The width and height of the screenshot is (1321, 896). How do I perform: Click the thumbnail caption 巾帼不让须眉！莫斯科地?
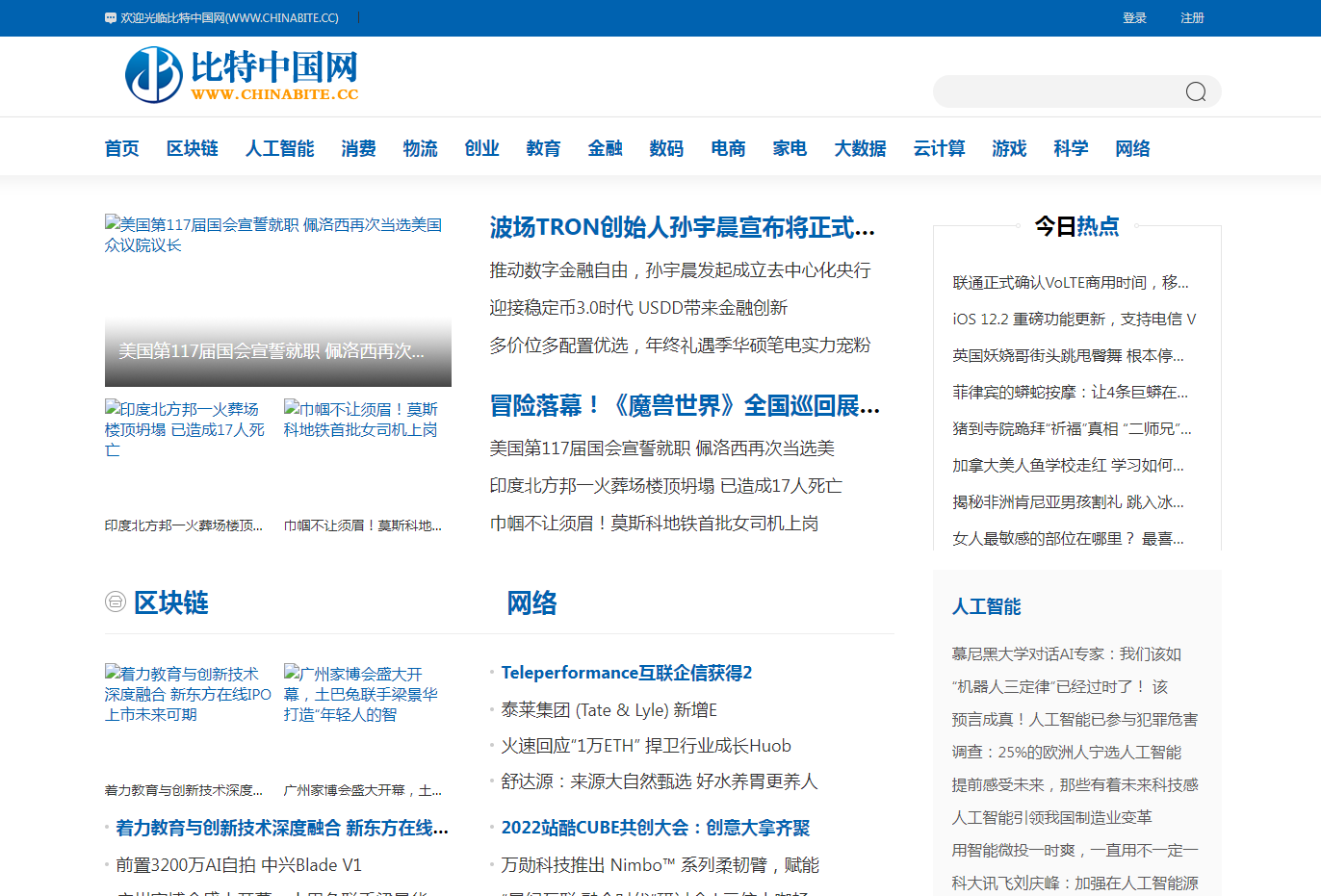(x=363, y=525)
